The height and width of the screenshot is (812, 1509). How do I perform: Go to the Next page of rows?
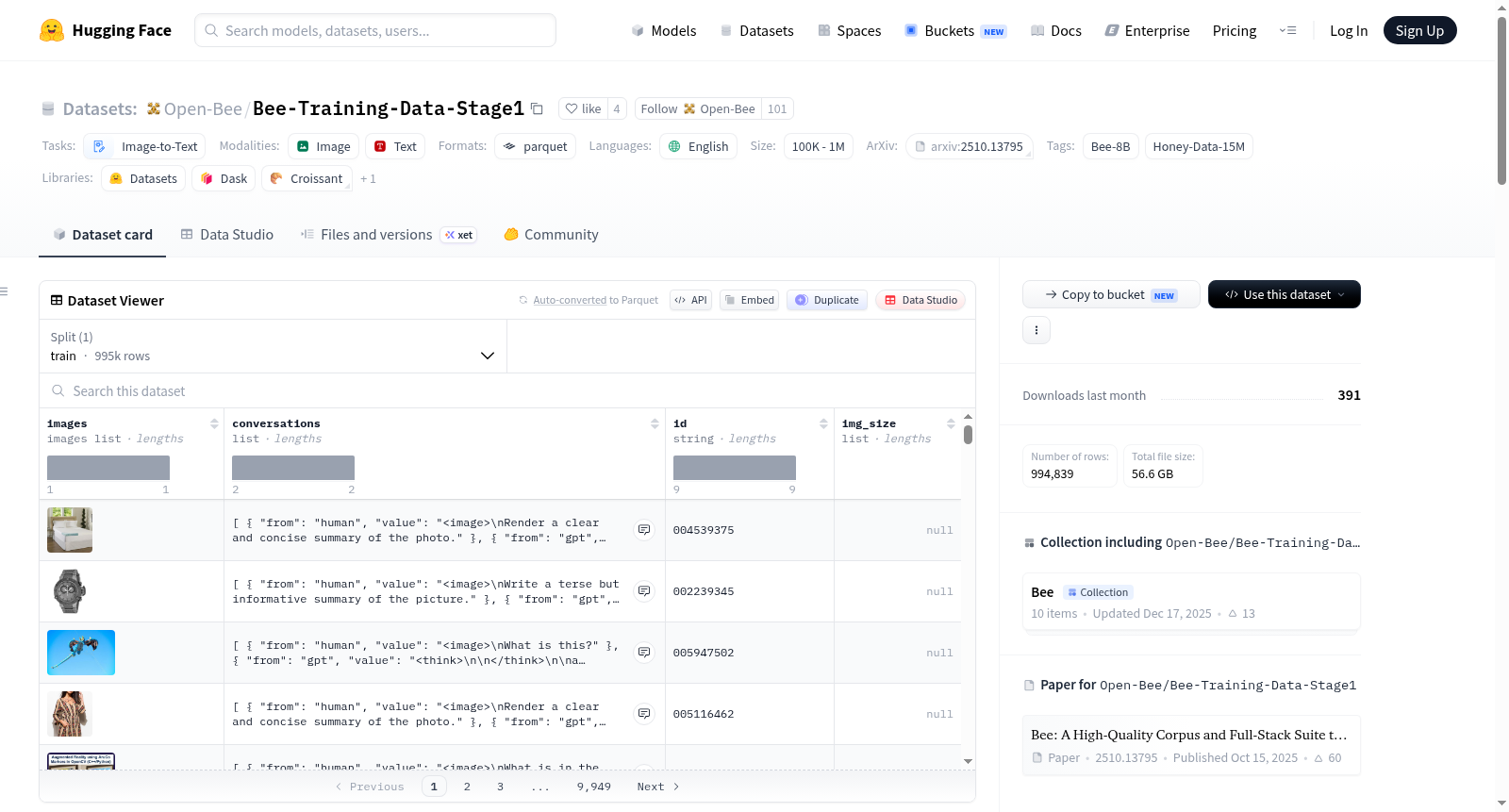pyautogui.click(x=657, y=787)
